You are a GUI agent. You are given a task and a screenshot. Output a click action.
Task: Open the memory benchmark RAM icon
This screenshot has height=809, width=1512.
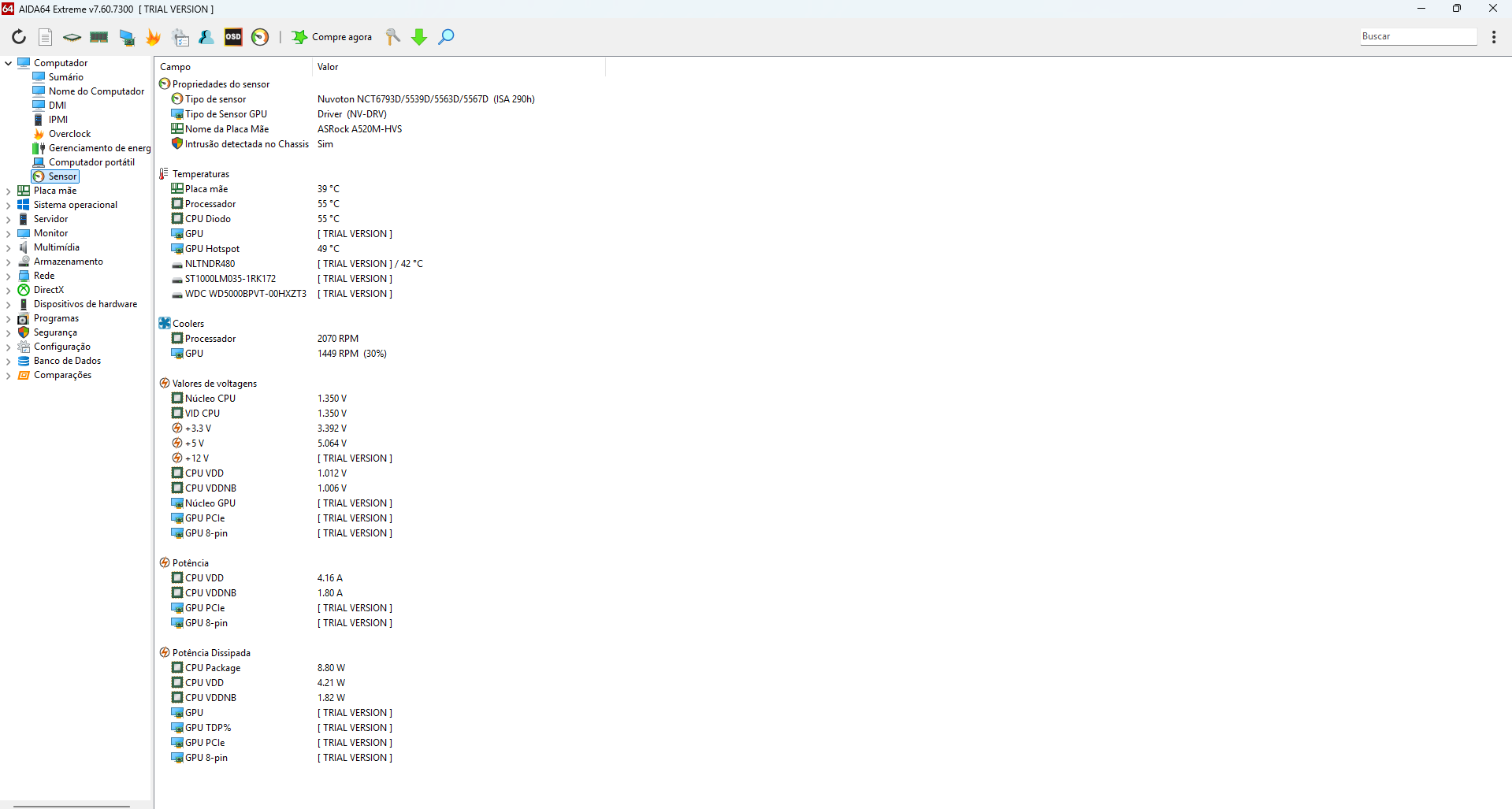coord(99,37)
